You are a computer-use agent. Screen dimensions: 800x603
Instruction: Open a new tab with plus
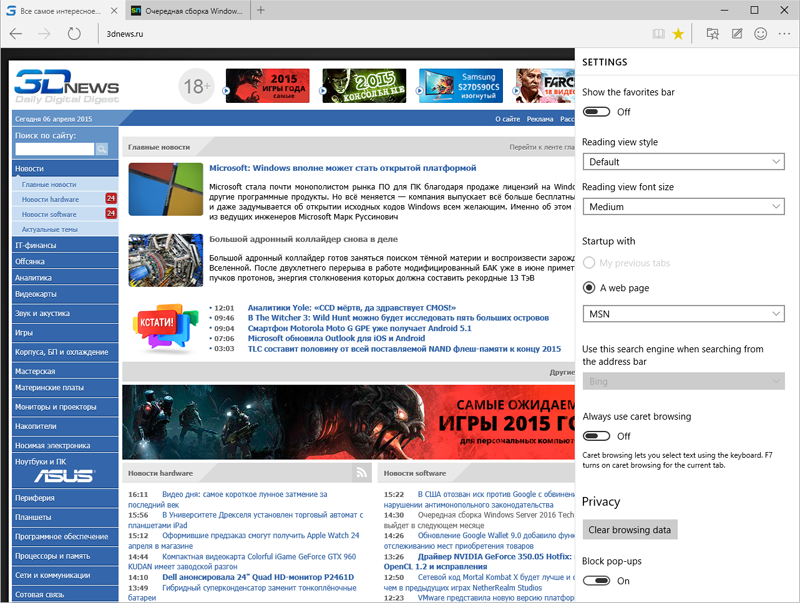pyautogui.click(x=261, y=10)
